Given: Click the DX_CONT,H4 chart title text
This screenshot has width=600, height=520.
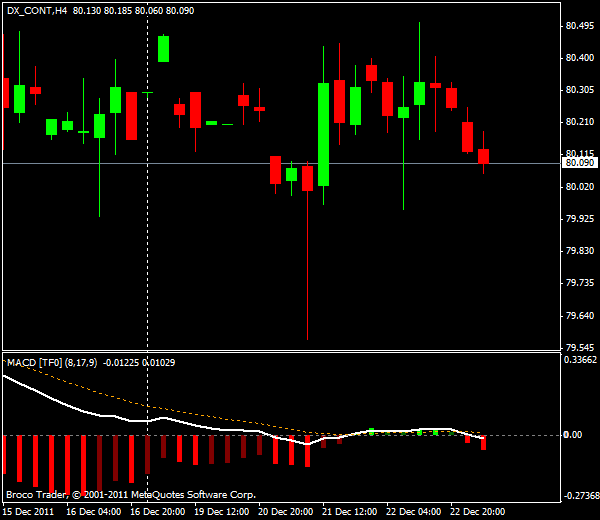Looking at the screenshot, I should (37, 11).
